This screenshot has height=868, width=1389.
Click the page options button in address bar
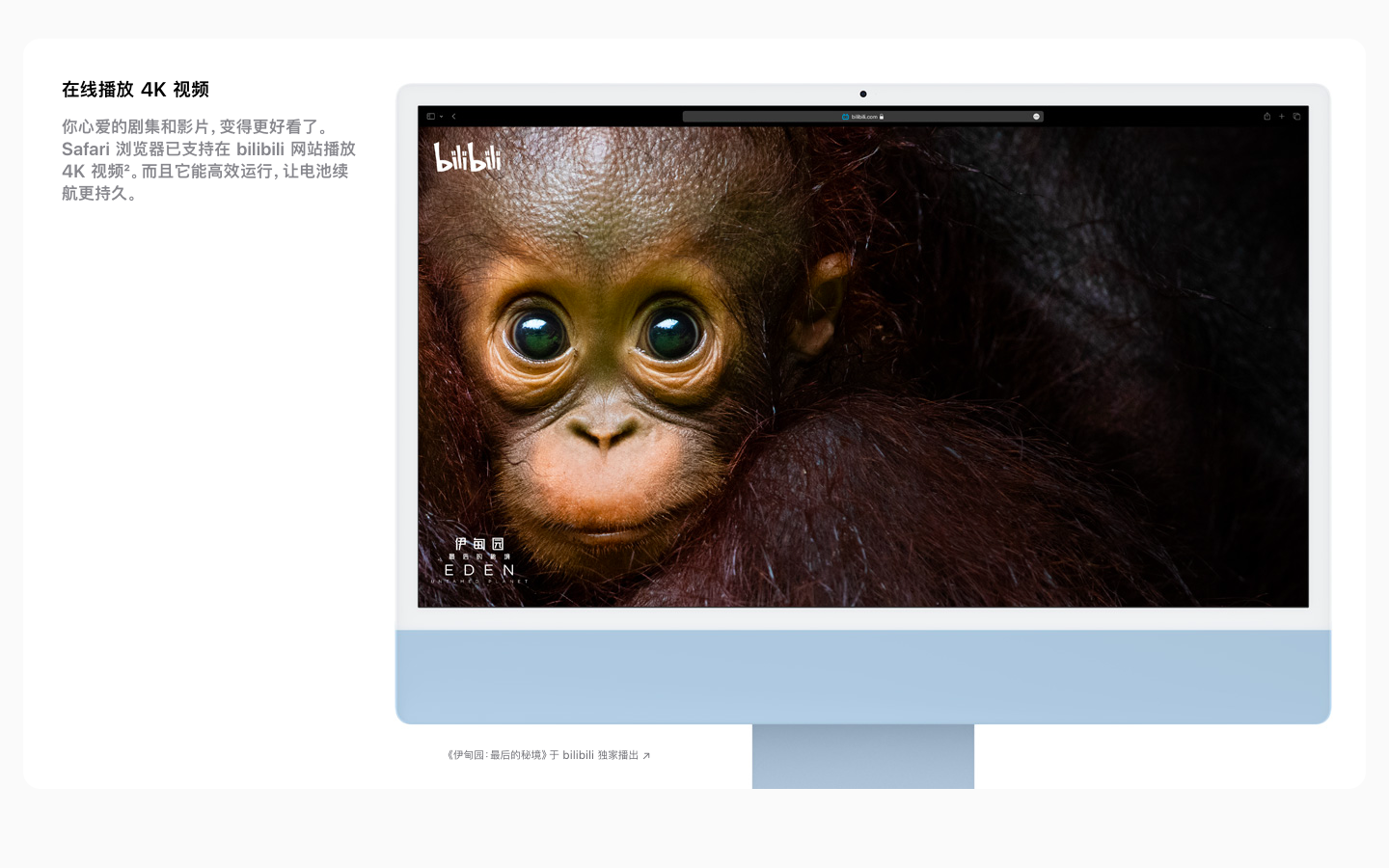point(1036,117)
